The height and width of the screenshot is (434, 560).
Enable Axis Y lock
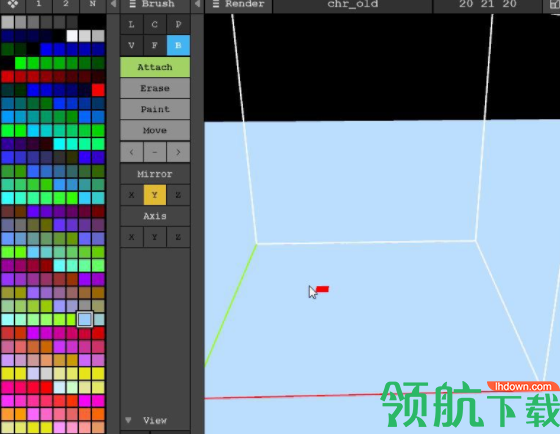pos(155,237)
